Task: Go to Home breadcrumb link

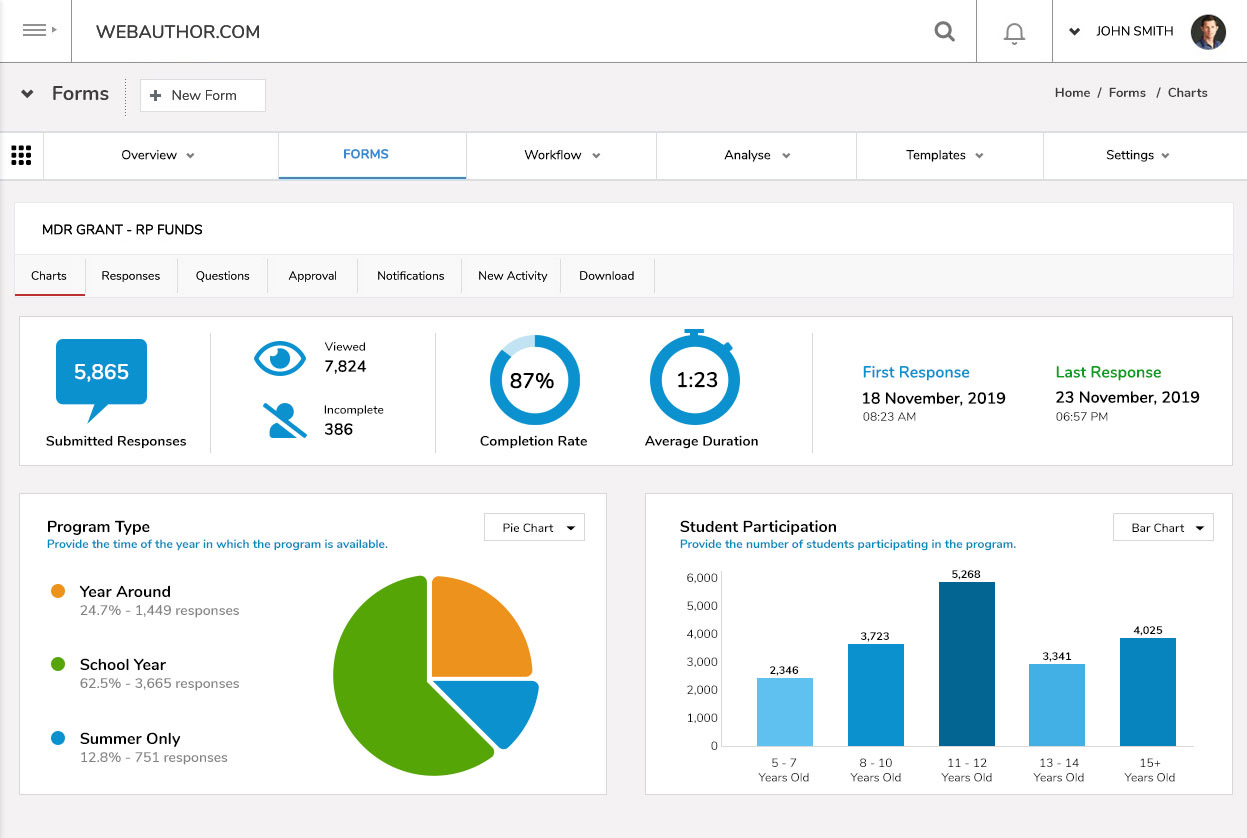Action: point(1072,93)
